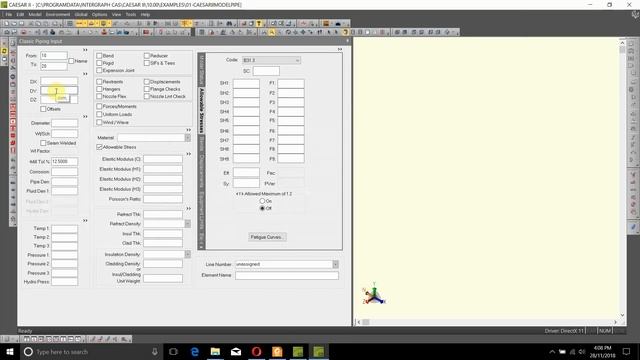Click the 3D view horizontal scrollbar thumb
Screen dimensions: 640x360
366,322
